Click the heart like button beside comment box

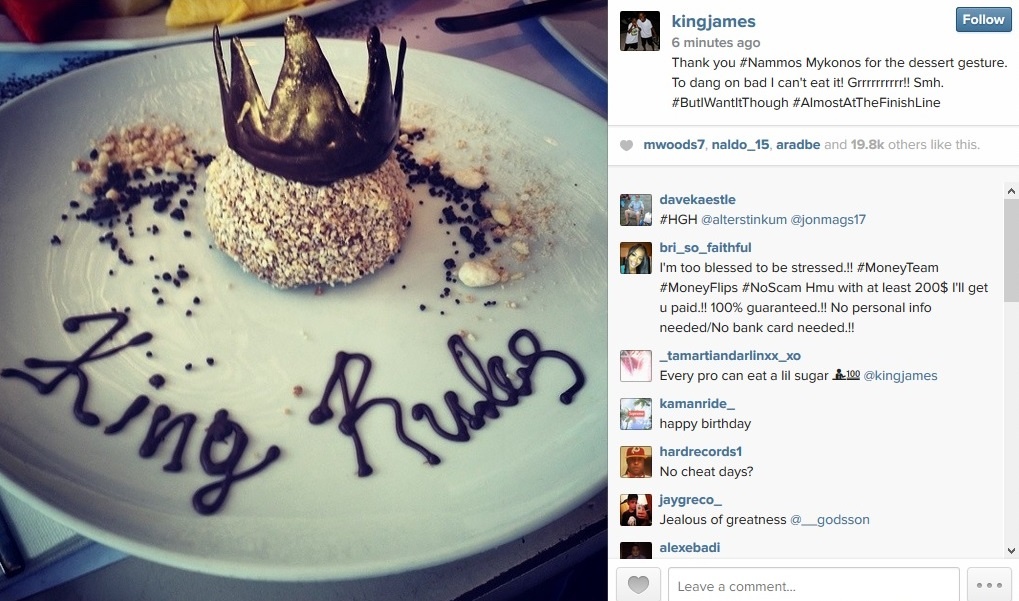[x=638, y=585]
